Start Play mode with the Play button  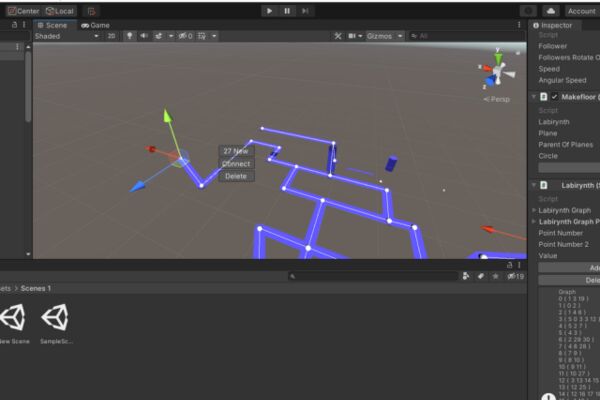click(x=269, y=11)
